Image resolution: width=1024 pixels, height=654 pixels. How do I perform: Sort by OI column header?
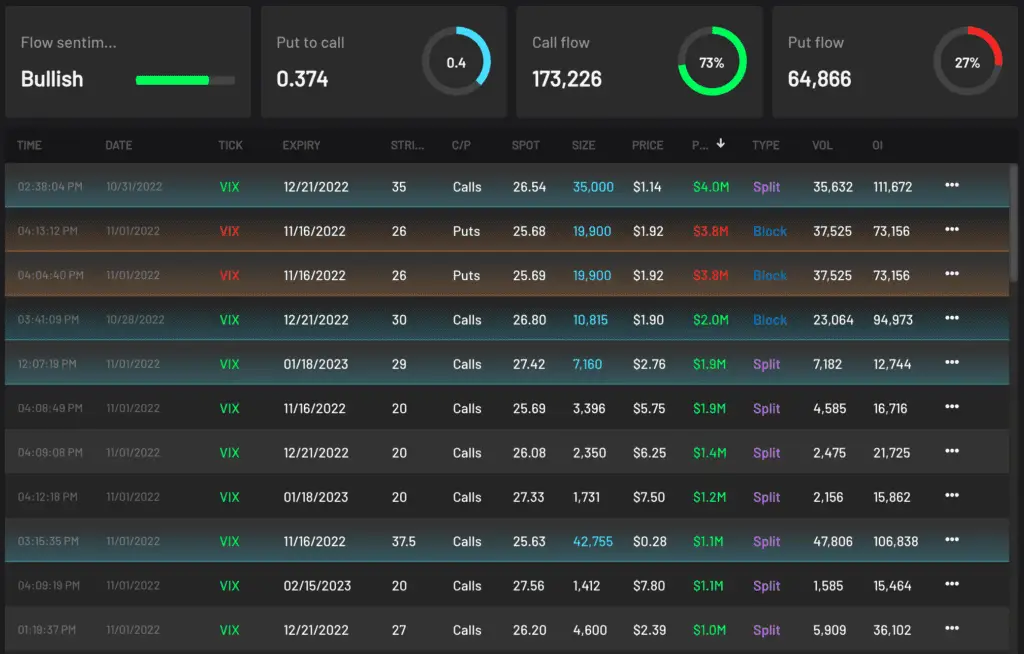coord(877,145)
